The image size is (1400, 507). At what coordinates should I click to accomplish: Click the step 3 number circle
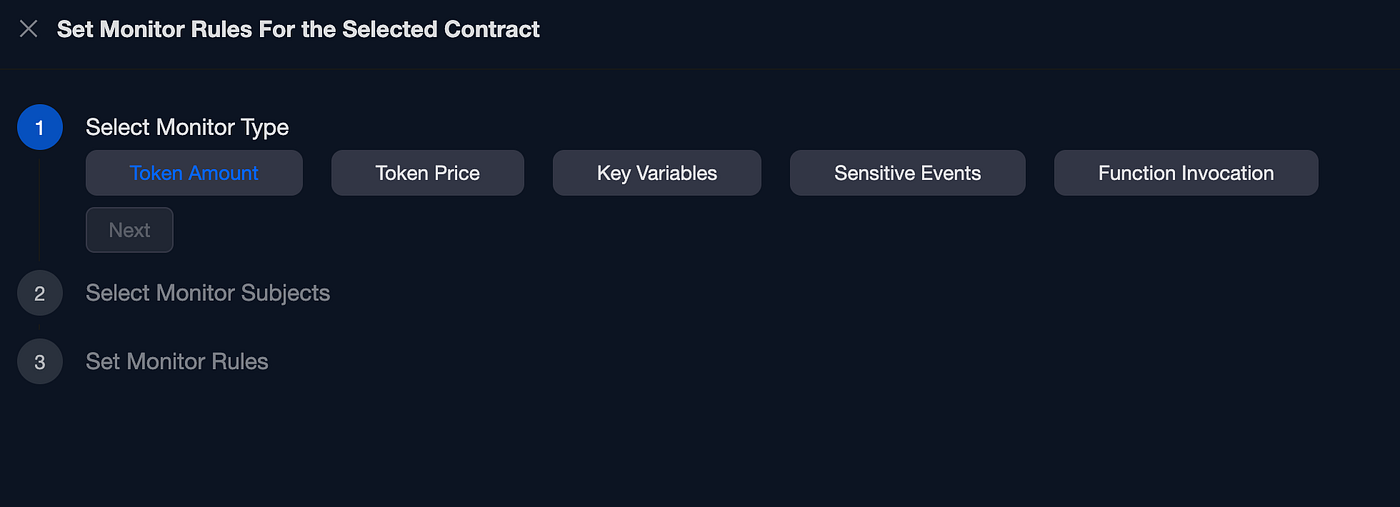[x=40, y=361]
